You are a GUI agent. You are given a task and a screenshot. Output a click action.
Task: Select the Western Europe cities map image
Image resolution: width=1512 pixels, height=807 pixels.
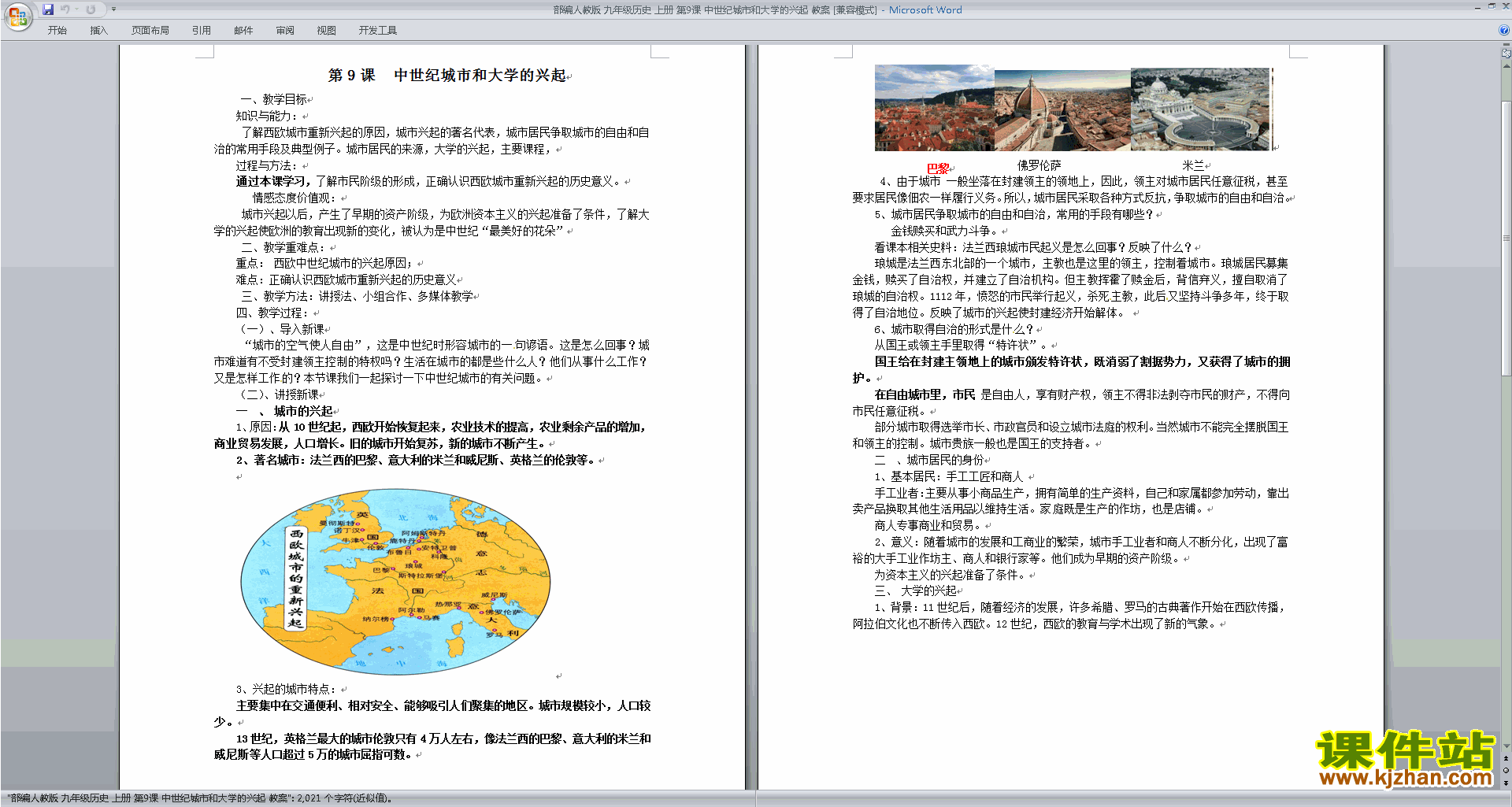(395, 582)
